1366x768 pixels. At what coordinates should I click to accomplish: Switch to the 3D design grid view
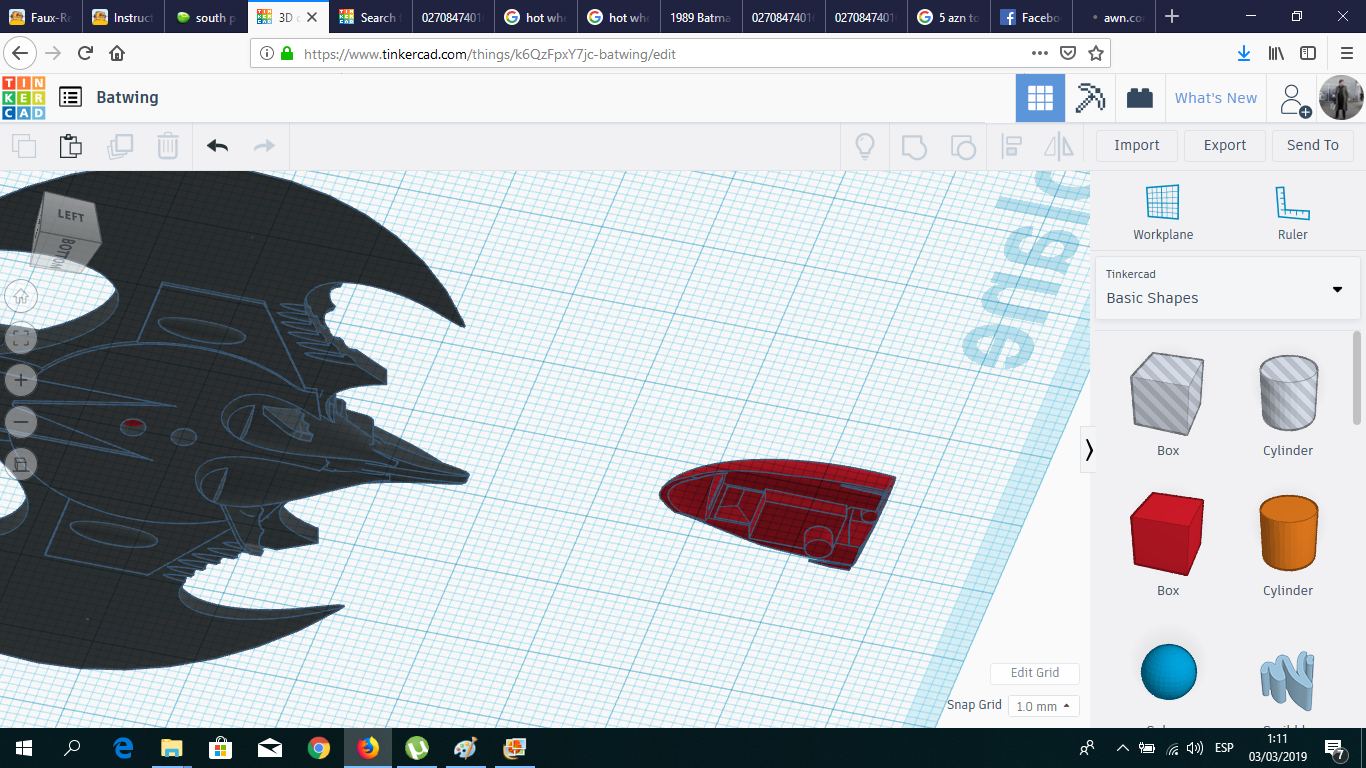[x=1040, y=98]
